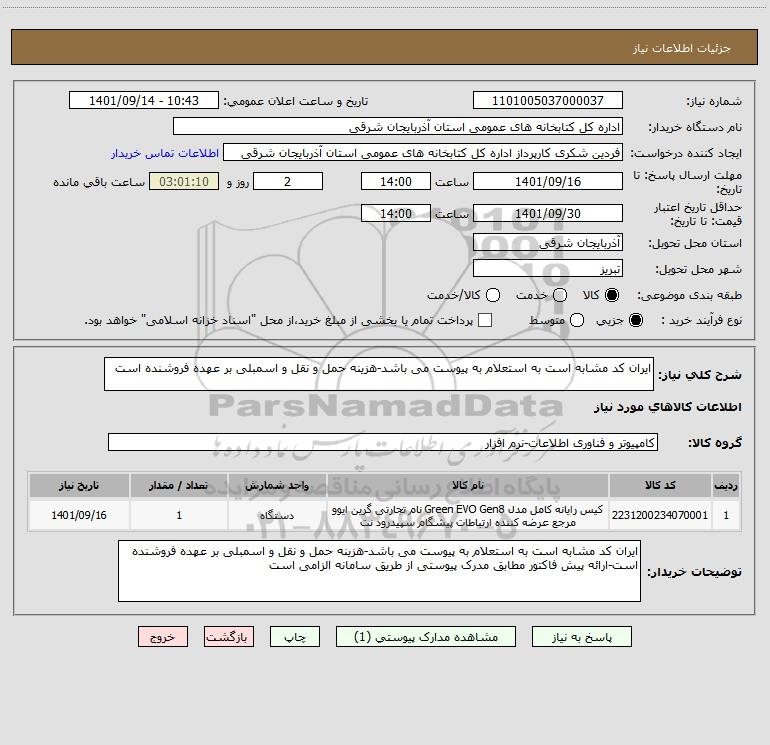Click the 'ردیف' column header

[726, 485]
